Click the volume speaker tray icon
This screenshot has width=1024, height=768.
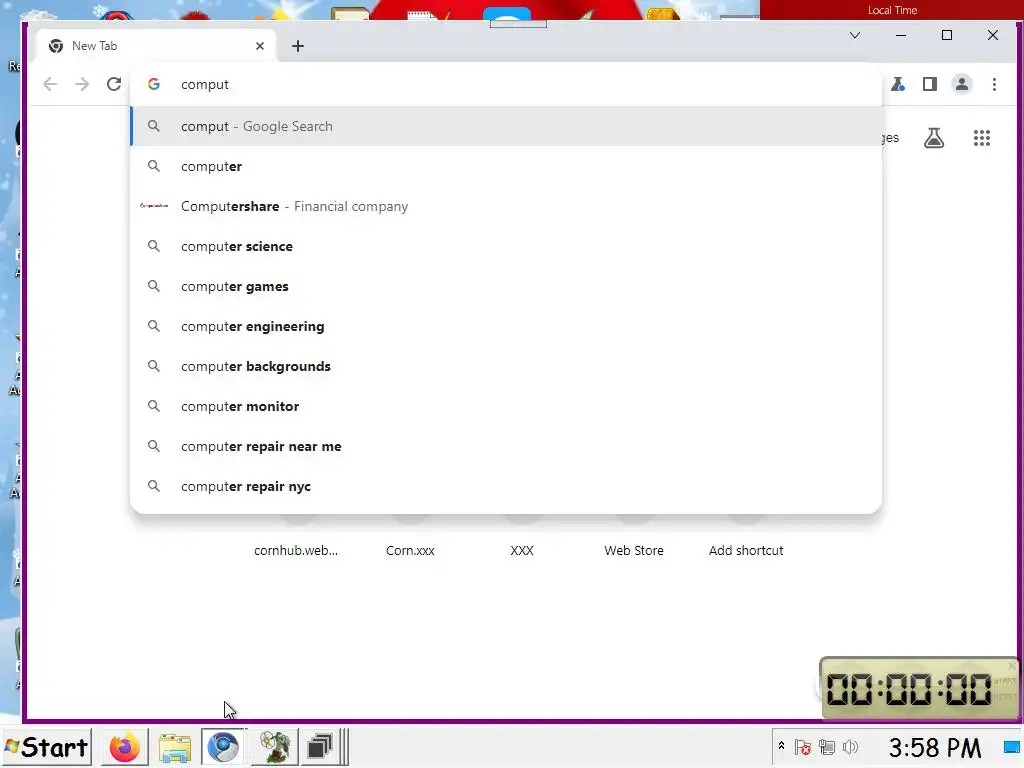point(850,747)
